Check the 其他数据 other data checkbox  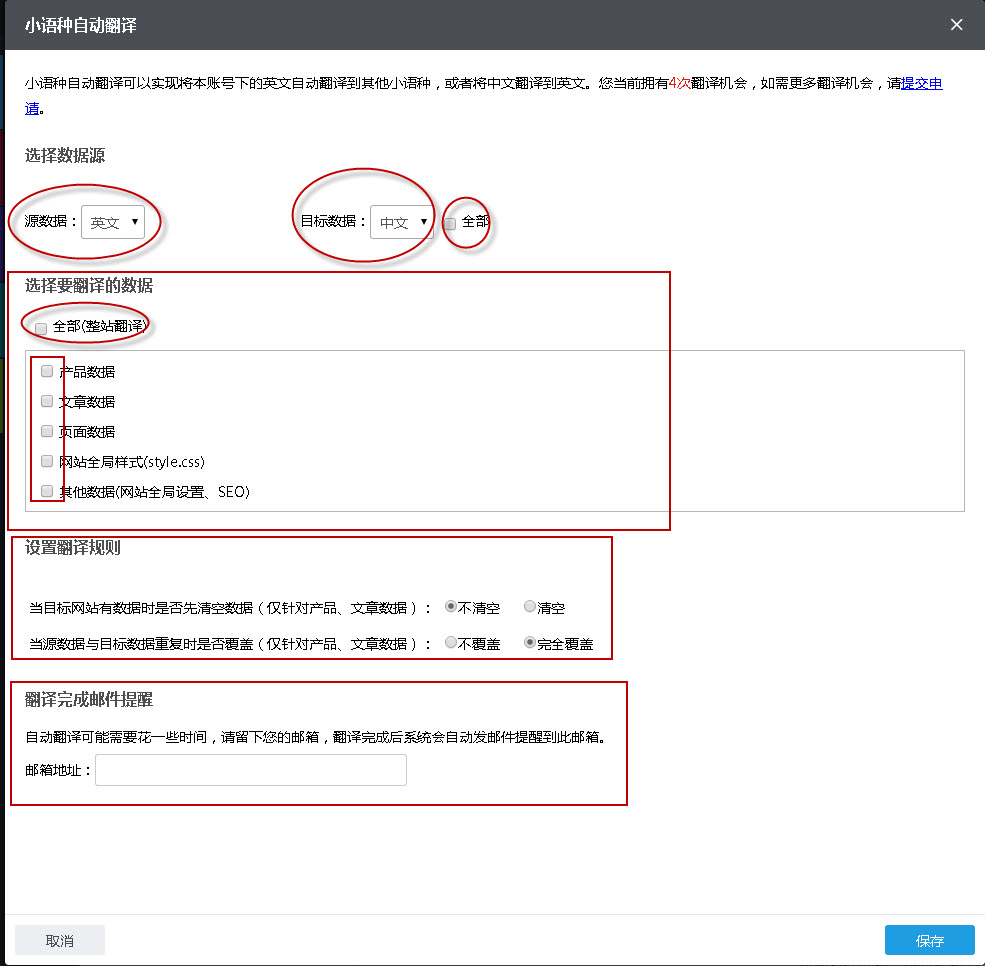pyautogui.click(x=46, y=490)
